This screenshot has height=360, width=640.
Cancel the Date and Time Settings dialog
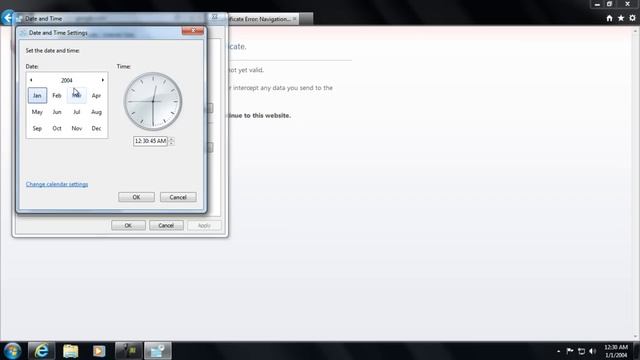178,197
